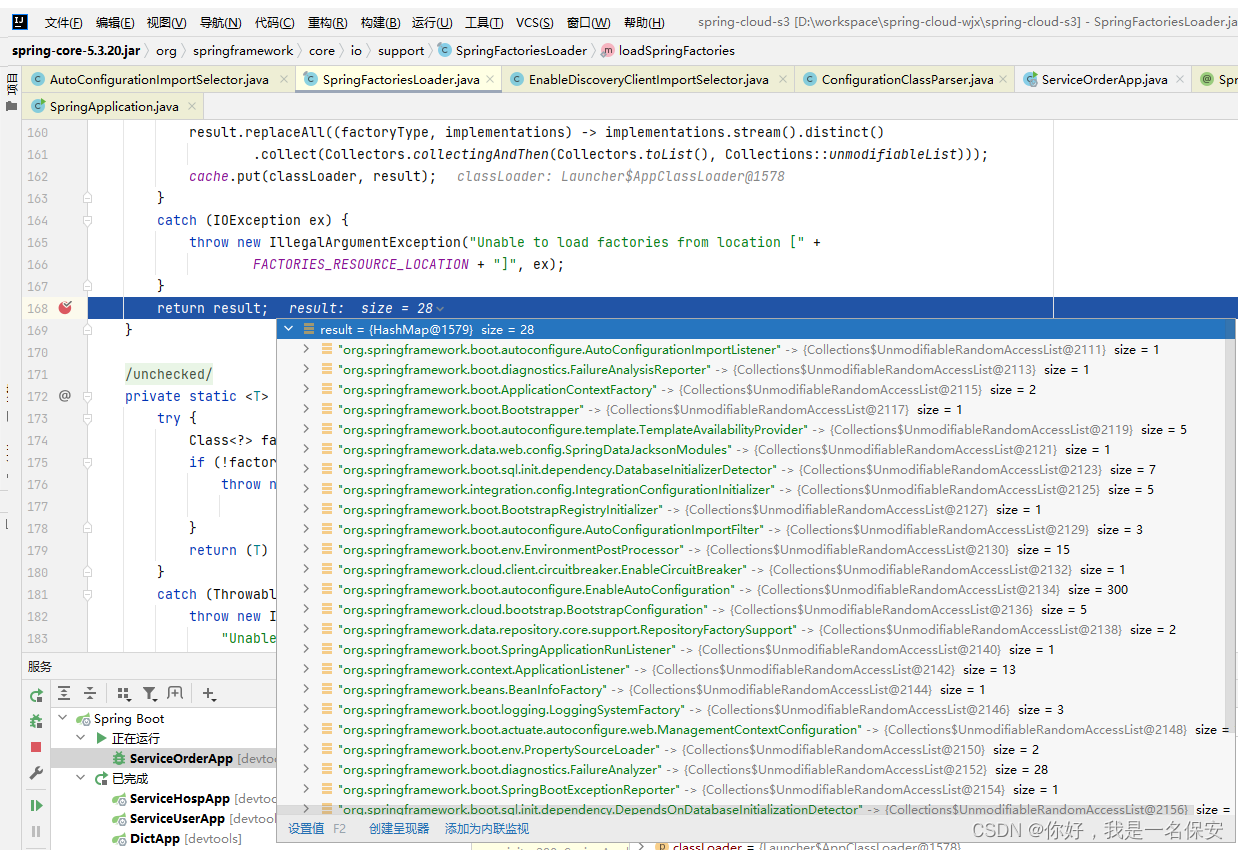
Task: Click the add service plus icon
Action: click(208, 693)
